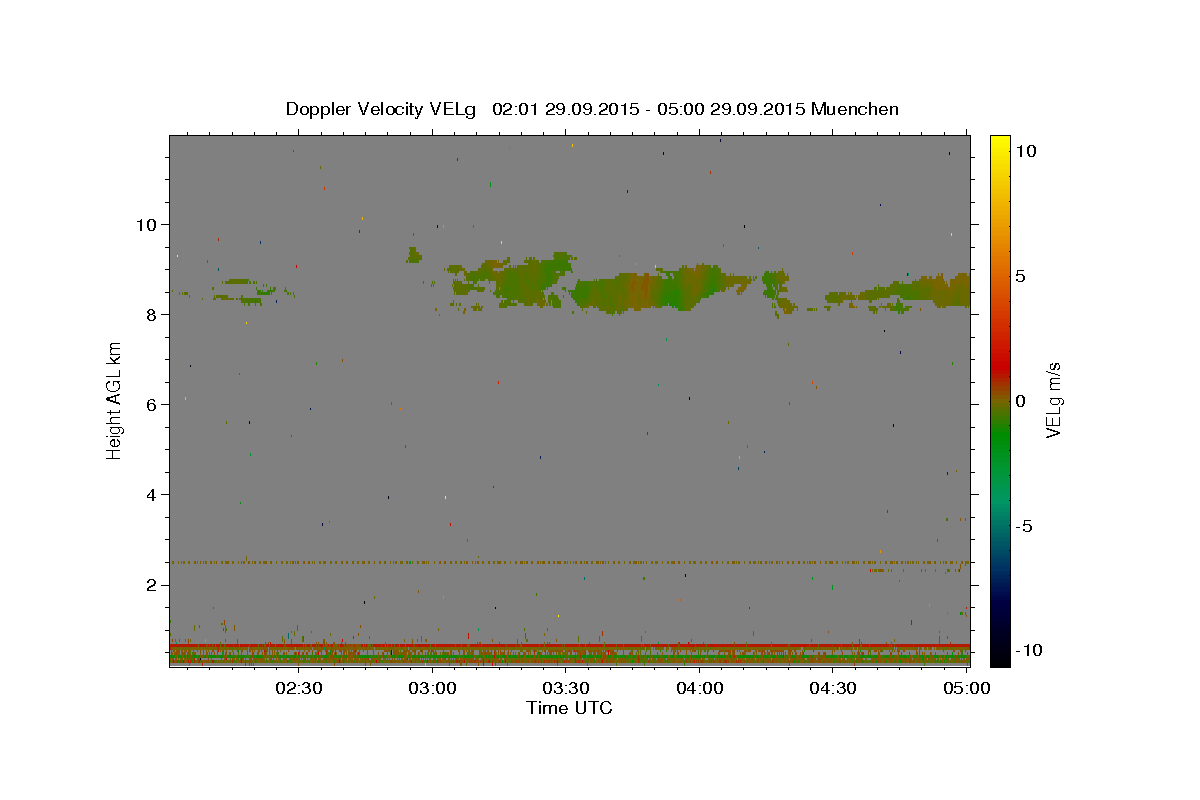Click the 05:00 time tick label
The width and height of the screenshot is (1200, 800).
click(966, 688)
